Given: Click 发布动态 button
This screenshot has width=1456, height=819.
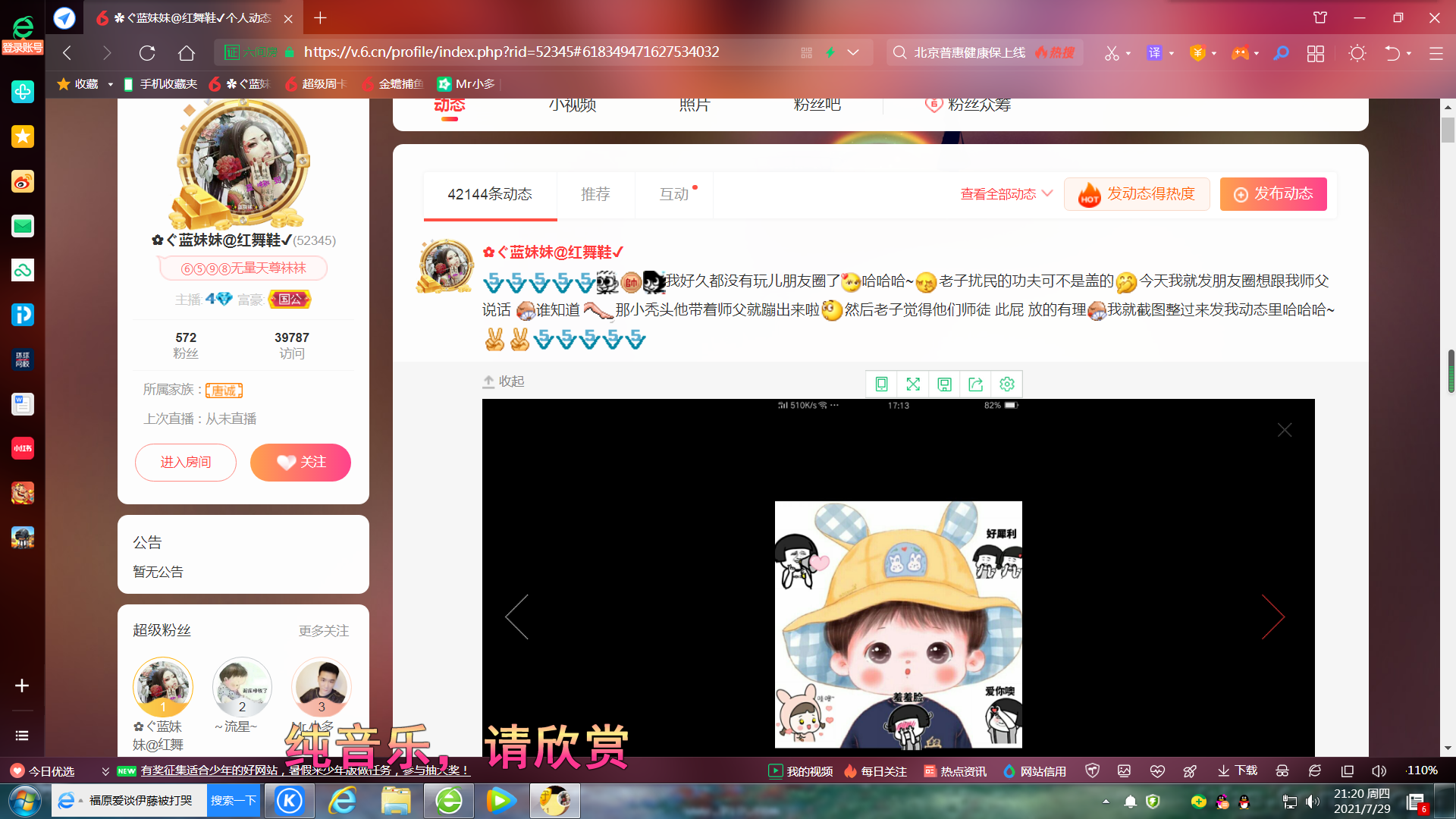Looking at the screenshot, I should [1273, 194].
